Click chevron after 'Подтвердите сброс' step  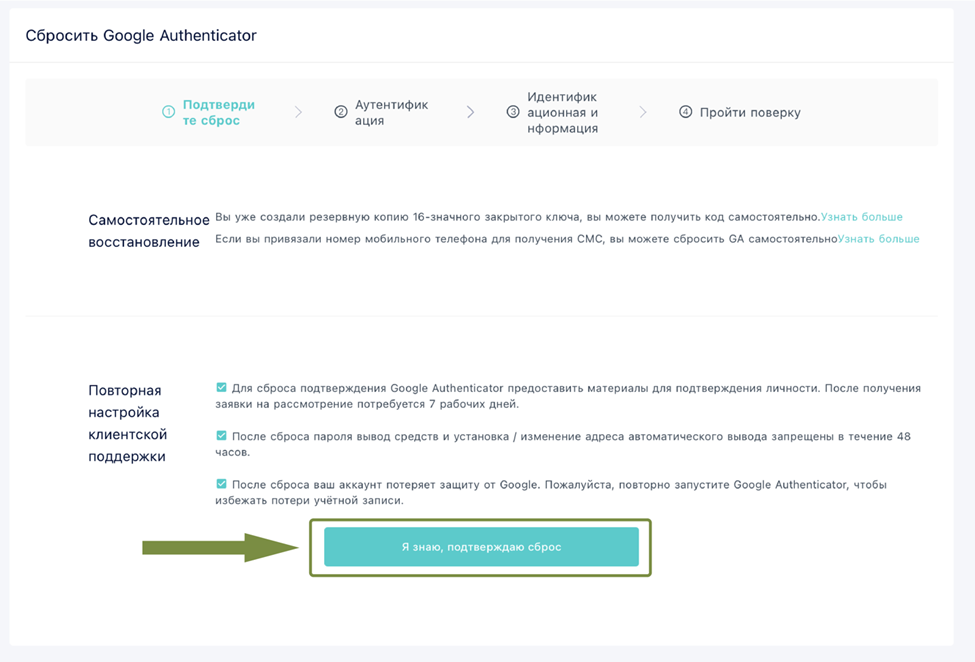tap(298, 112)
